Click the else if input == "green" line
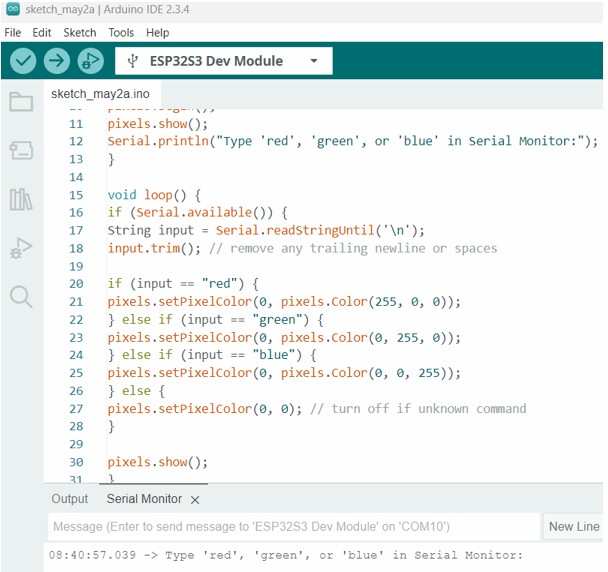The width and height of the screenshot is (608, 572). coord(215,320)
